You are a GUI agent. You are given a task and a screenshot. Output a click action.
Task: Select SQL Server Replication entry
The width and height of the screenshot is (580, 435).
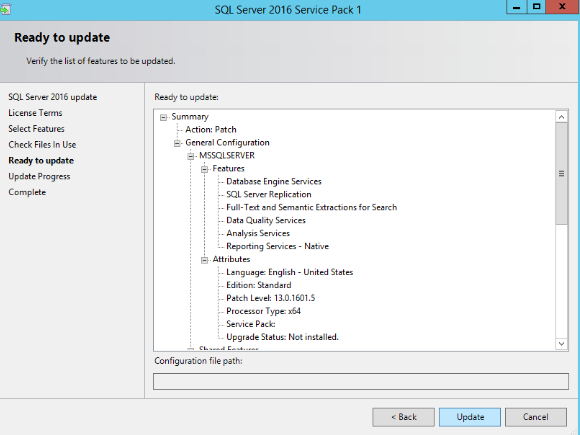269,194
